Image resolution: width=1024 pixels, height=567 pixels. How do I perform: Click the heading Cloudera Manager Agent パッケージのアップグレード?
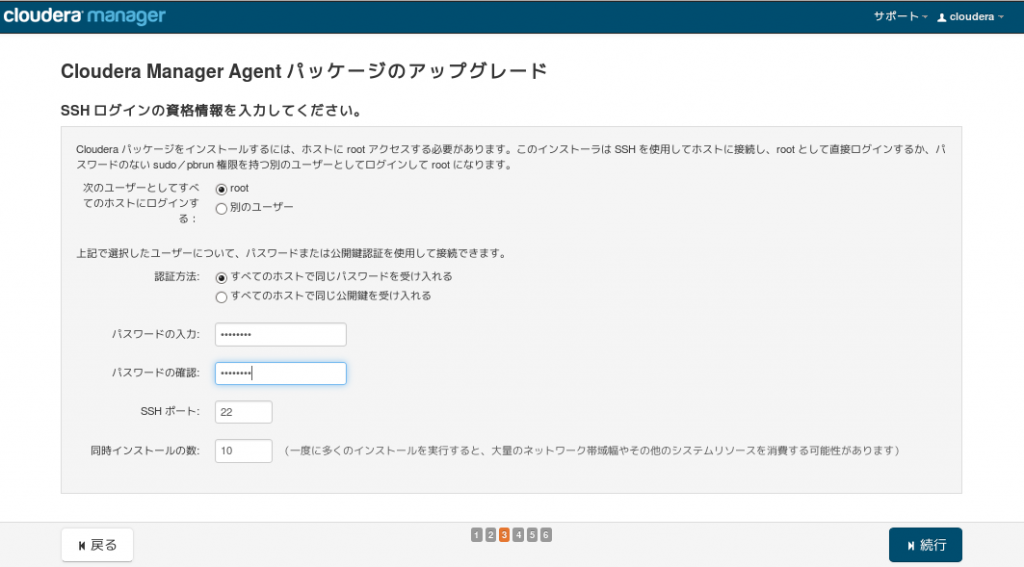[304, 71]
